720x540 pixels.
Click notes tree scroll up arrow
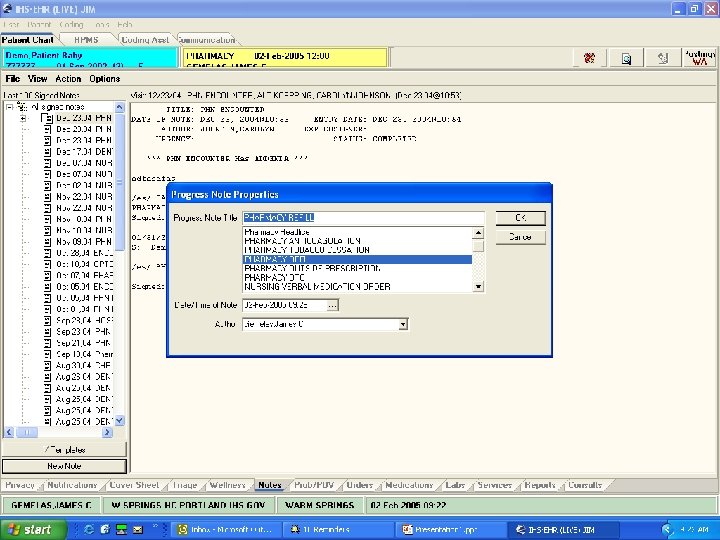click(119, 107)
